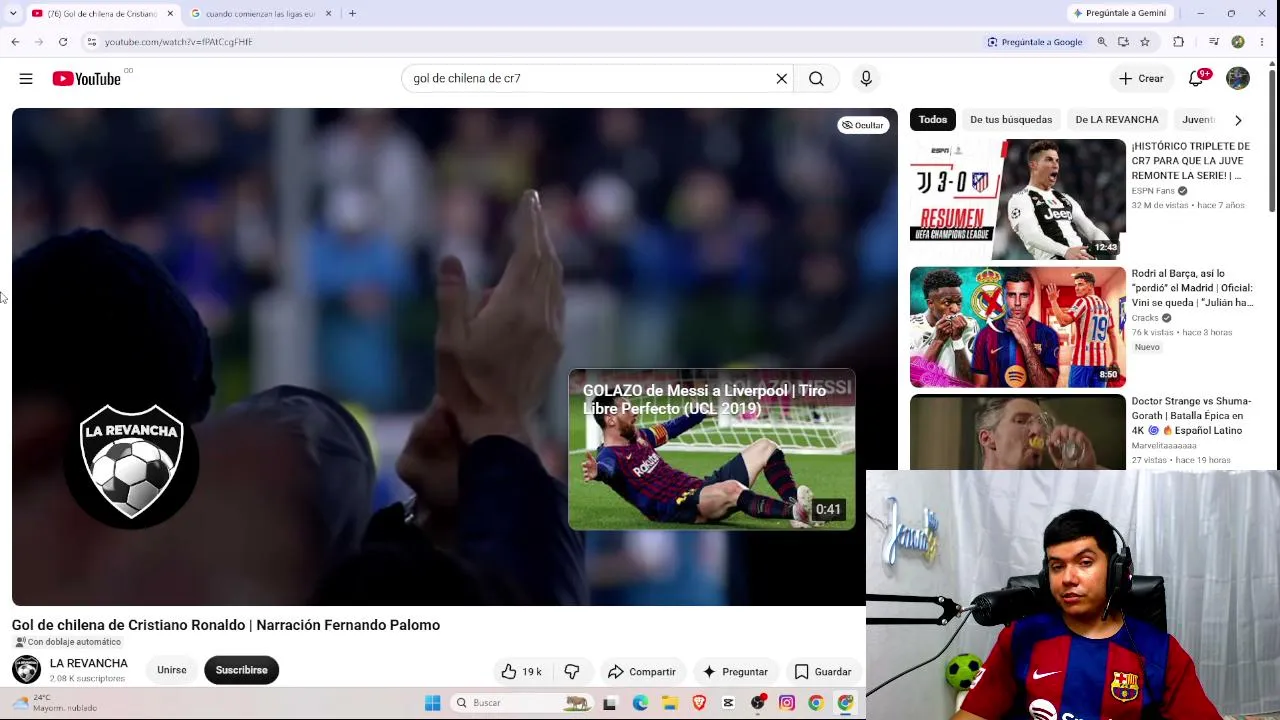Screen dimensions: 1280x720
Task: Clear the search box with the X
Action: click(782, 79)
